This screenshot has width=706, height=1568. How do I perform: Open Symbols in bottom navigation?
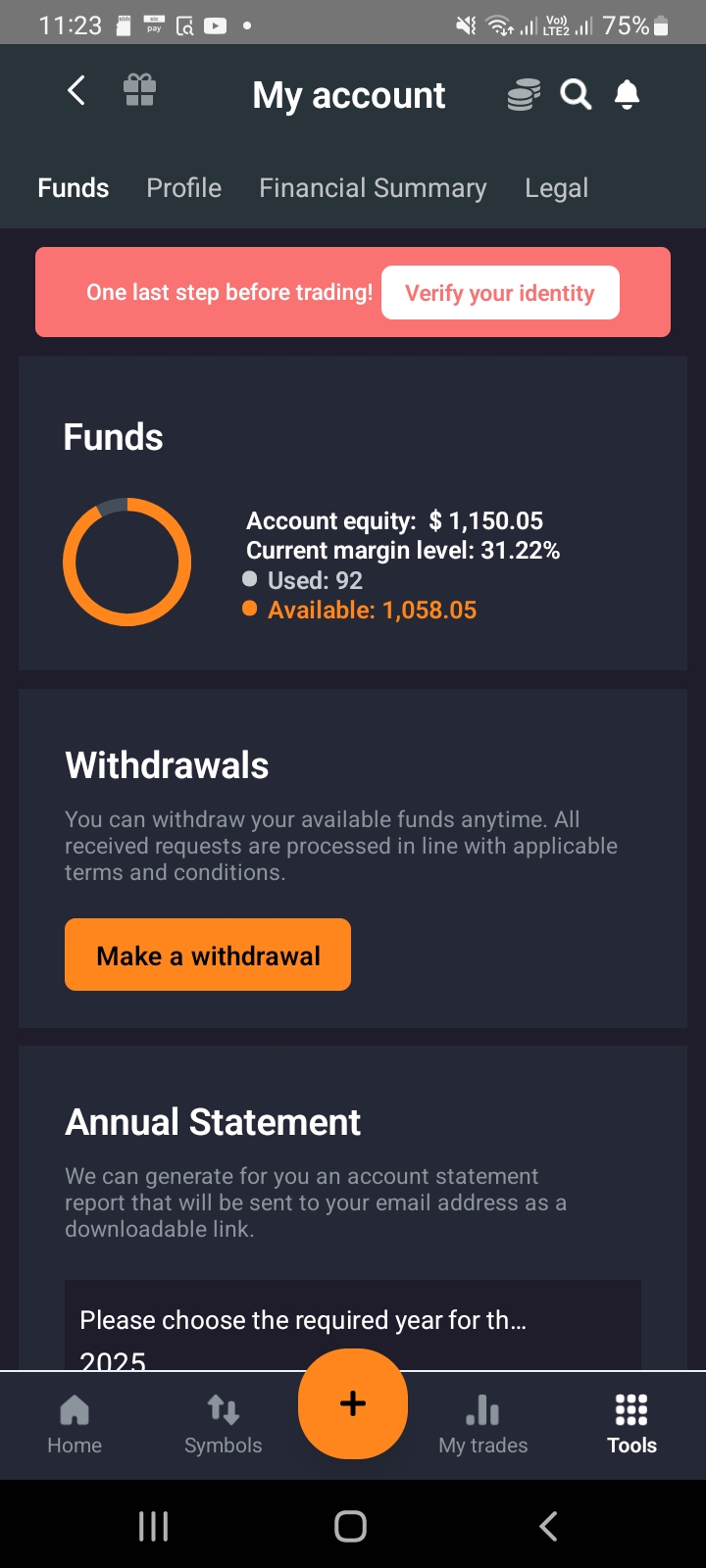coord(224,1424)
